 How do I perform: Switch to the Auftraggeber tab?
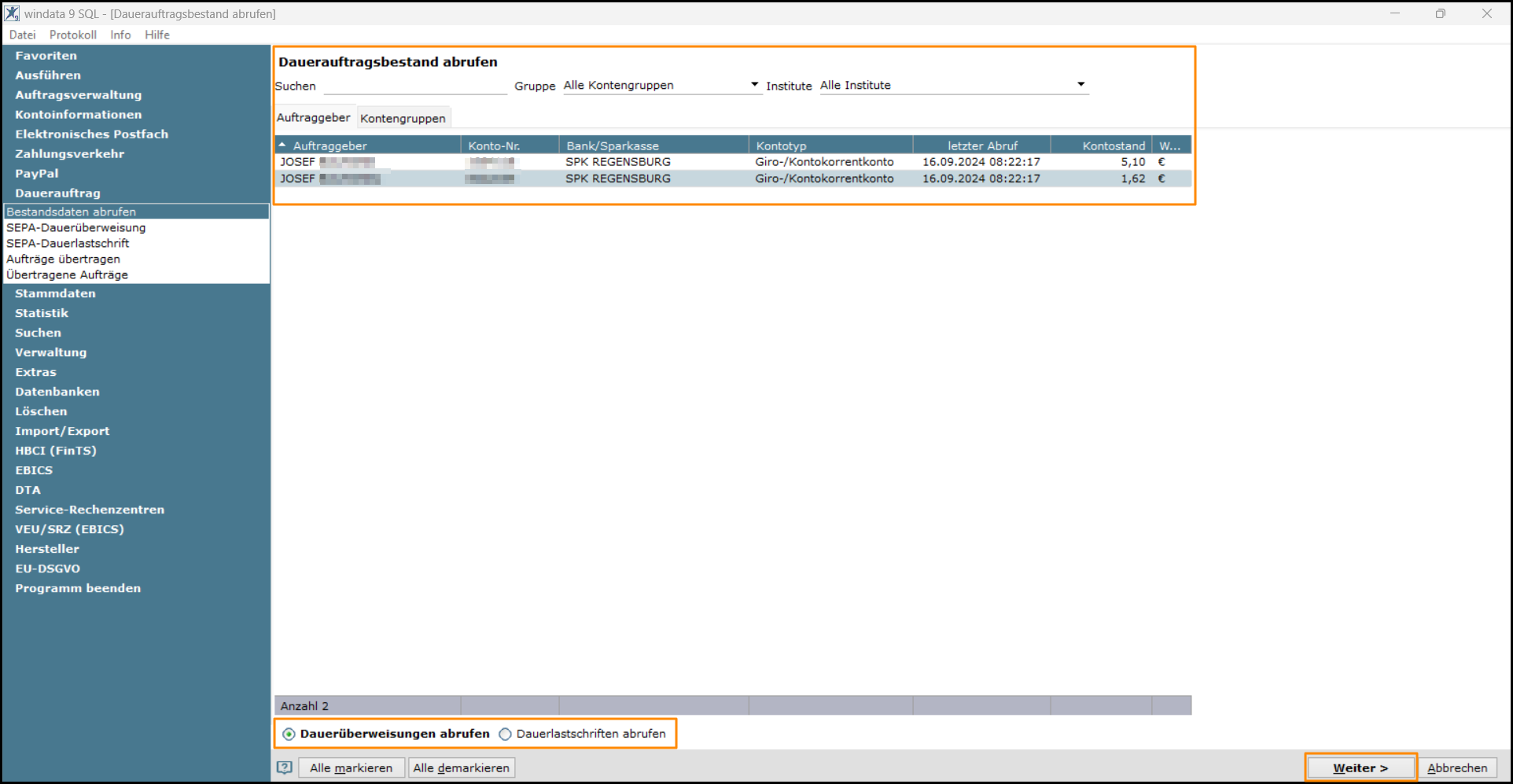[314, 117]
